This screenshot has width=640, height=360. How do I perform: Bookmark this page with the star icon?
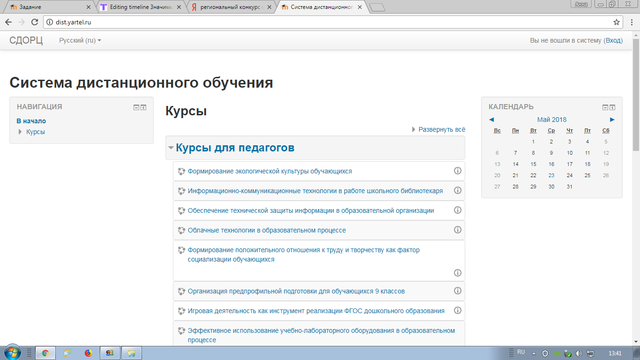(x=616, y=22)
